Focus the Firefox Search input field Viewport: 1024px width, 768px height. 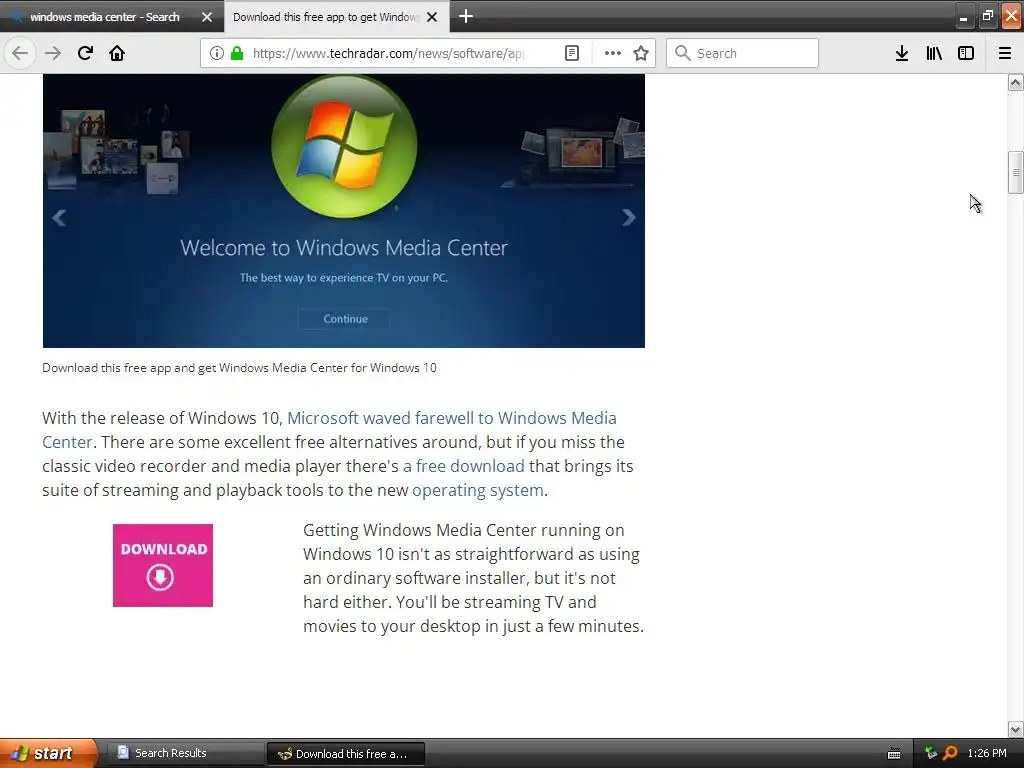click(743, 53)
